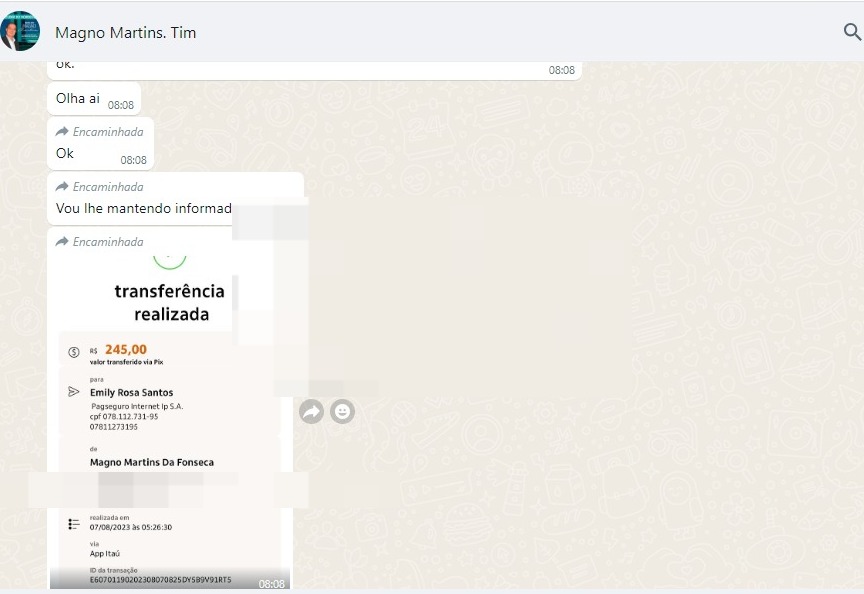The image size is (864, 594).
Task: Click the list icon beside realizada em
Action: click(74, 524)
